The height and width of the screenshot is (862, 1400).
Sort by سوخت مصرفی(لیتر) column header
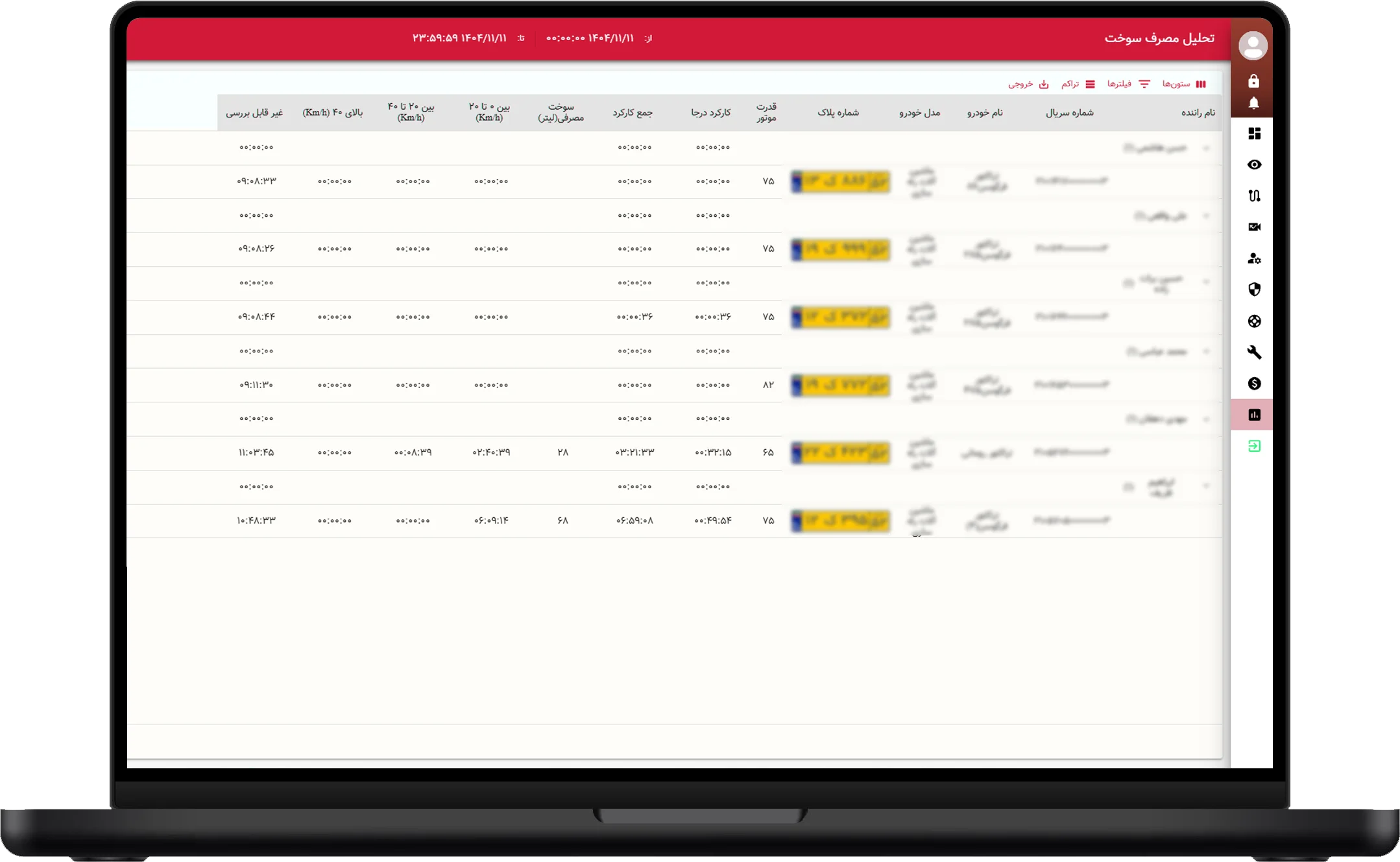(x=561, y=112)
